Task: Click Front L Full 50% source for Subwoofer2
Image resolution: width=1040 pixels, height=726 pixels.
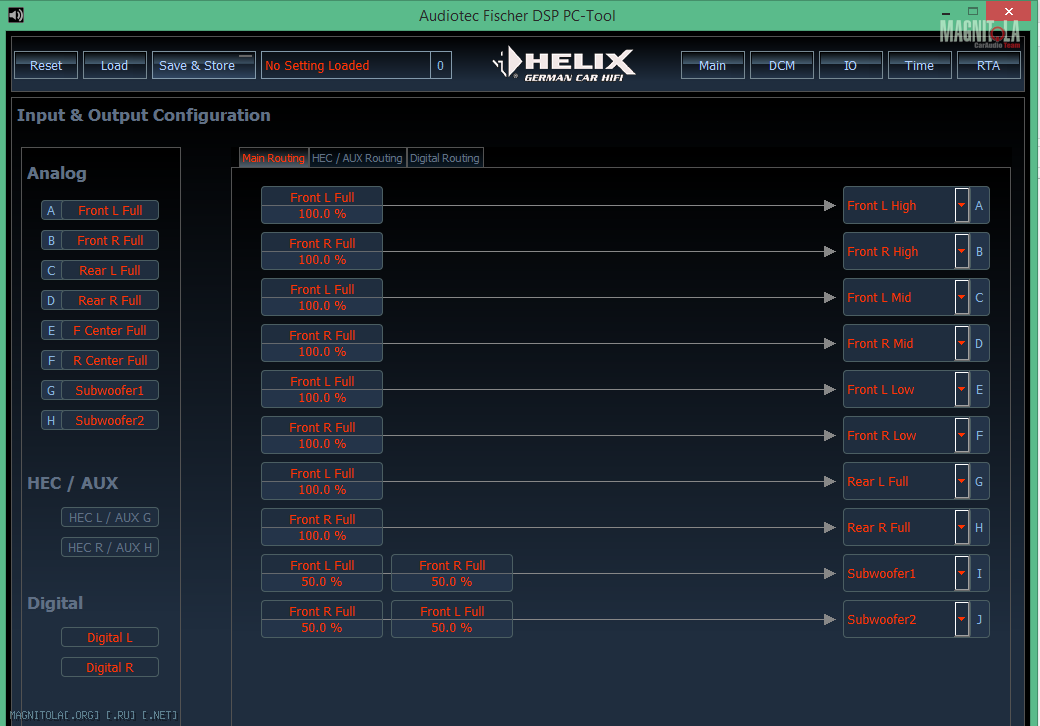Action: (x=452, y=619)
